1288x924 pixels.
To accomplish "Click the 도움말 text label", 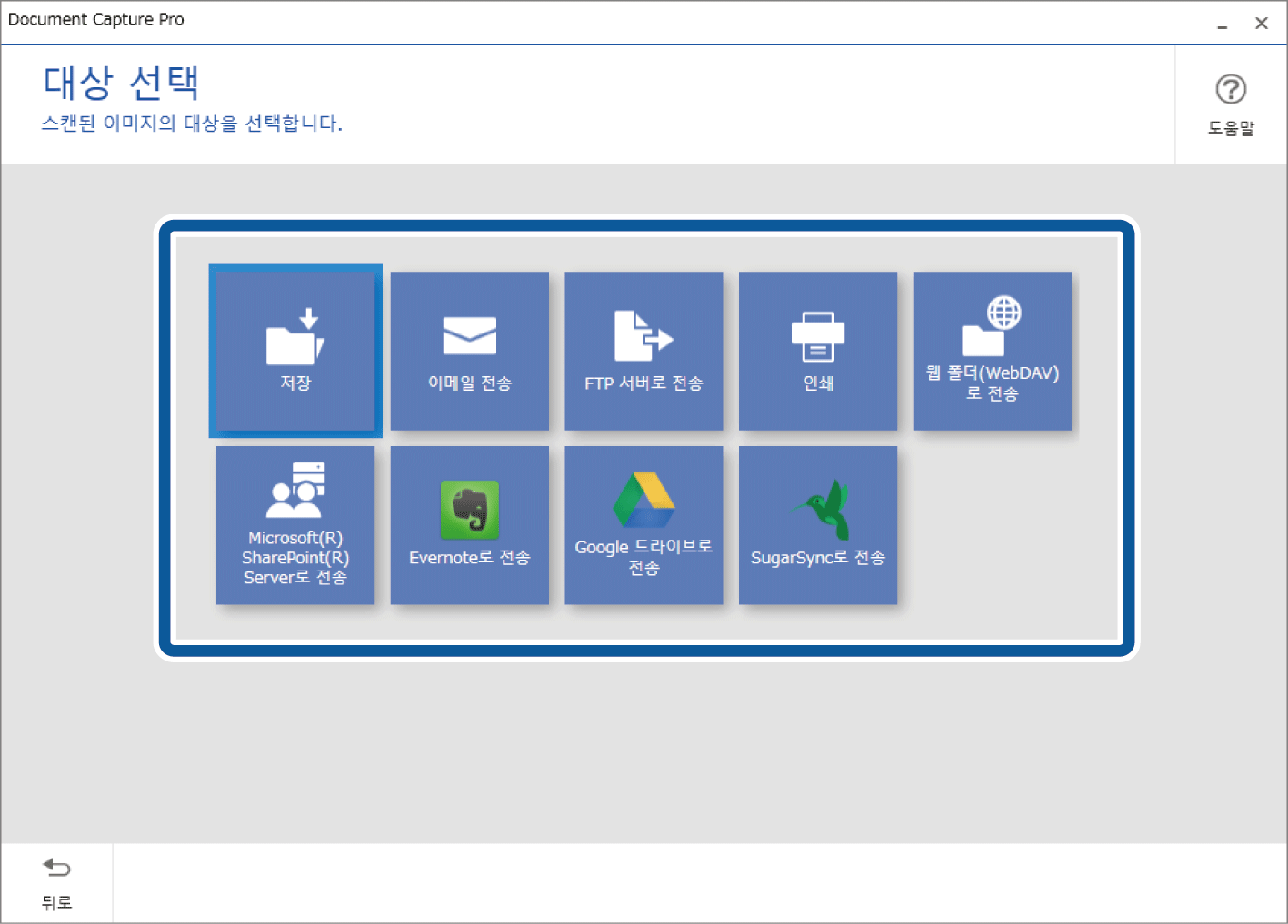I will 1231,128.
